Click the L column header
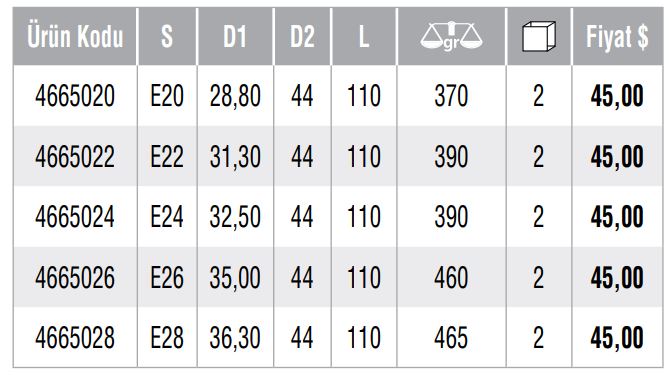 coord(364,36)
